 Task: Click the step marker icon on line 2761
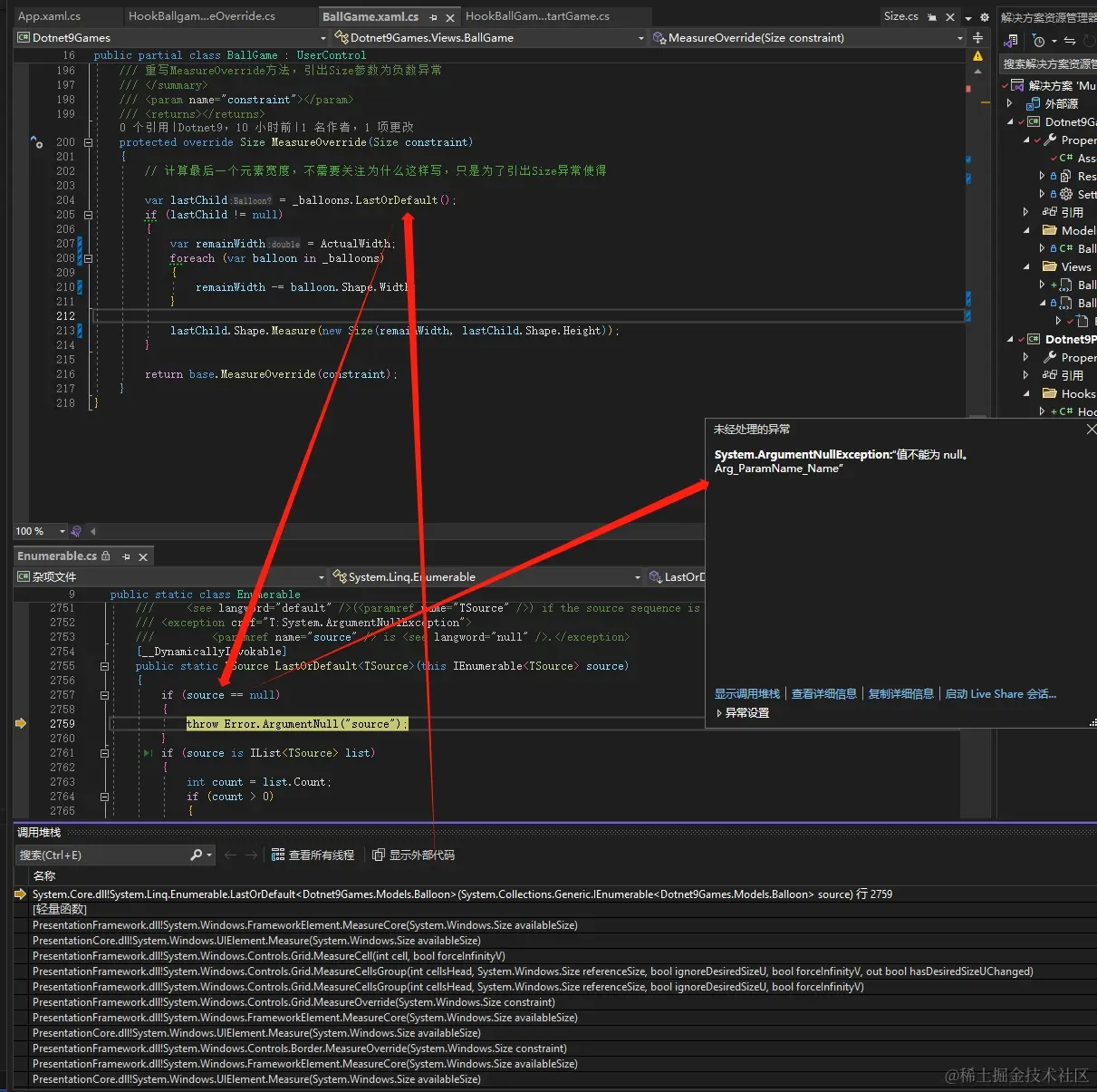coord(148,753)
